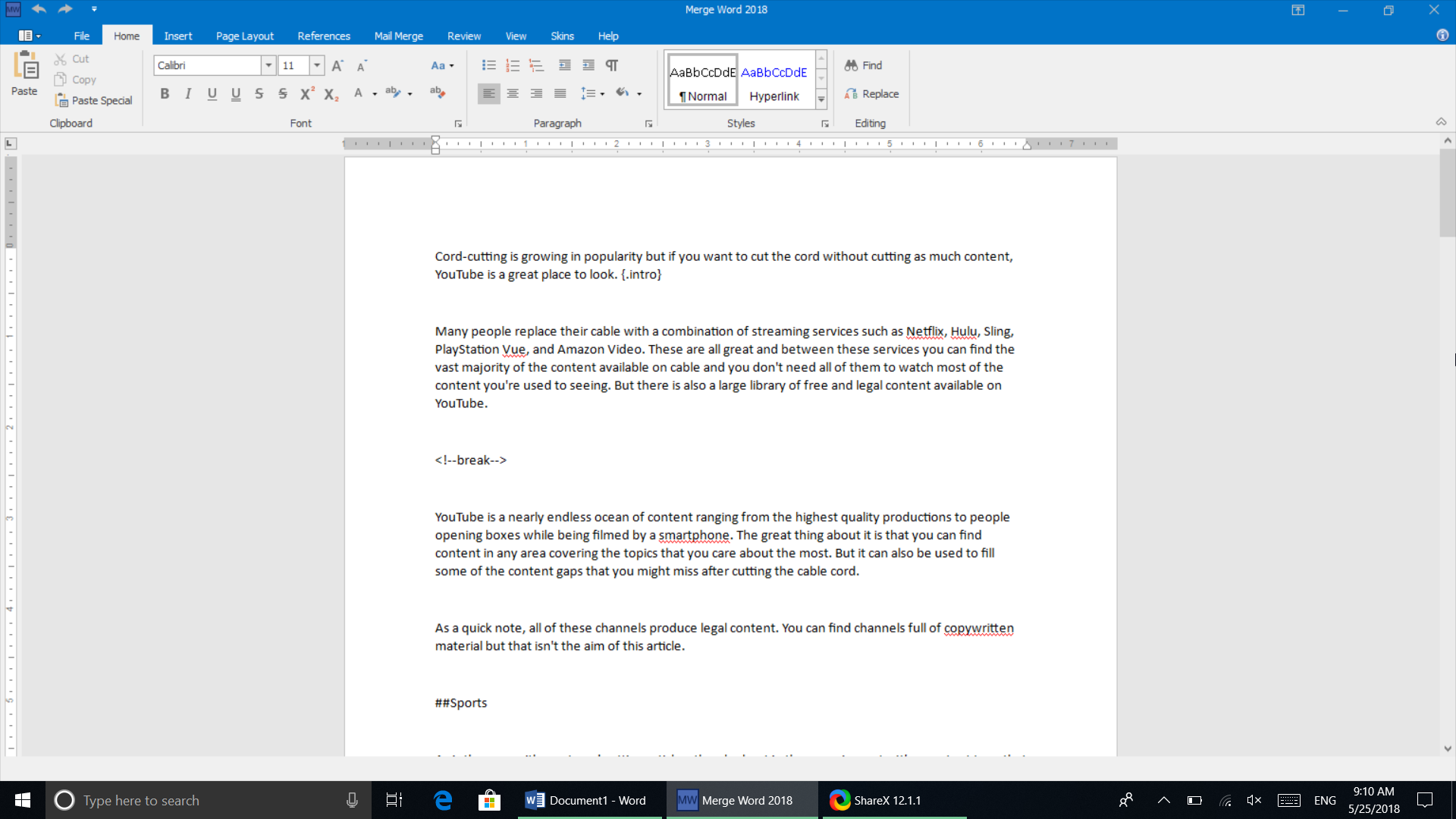Open the Find tool in Editing
The height and width of the screenshot is (819, 1456).
click(x=863, y=65)
